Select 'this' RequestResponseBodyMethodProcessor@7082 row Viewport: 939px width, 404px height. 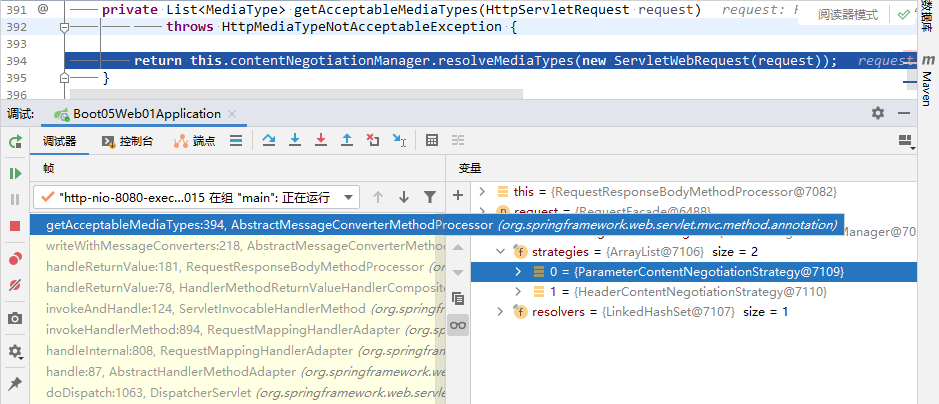(695, 192)
